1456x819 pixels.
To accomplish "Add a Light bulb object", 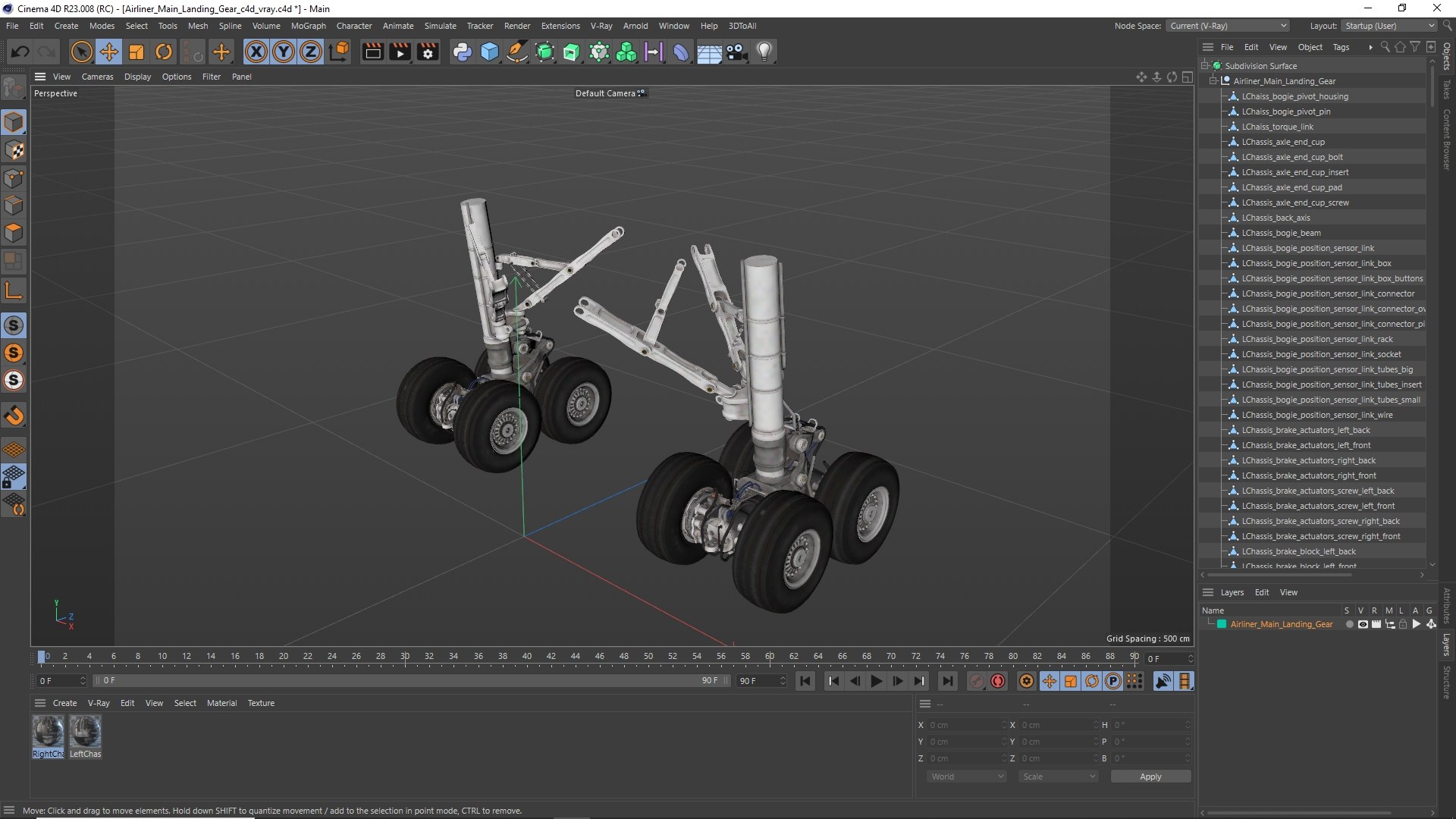I will point(764,52).
